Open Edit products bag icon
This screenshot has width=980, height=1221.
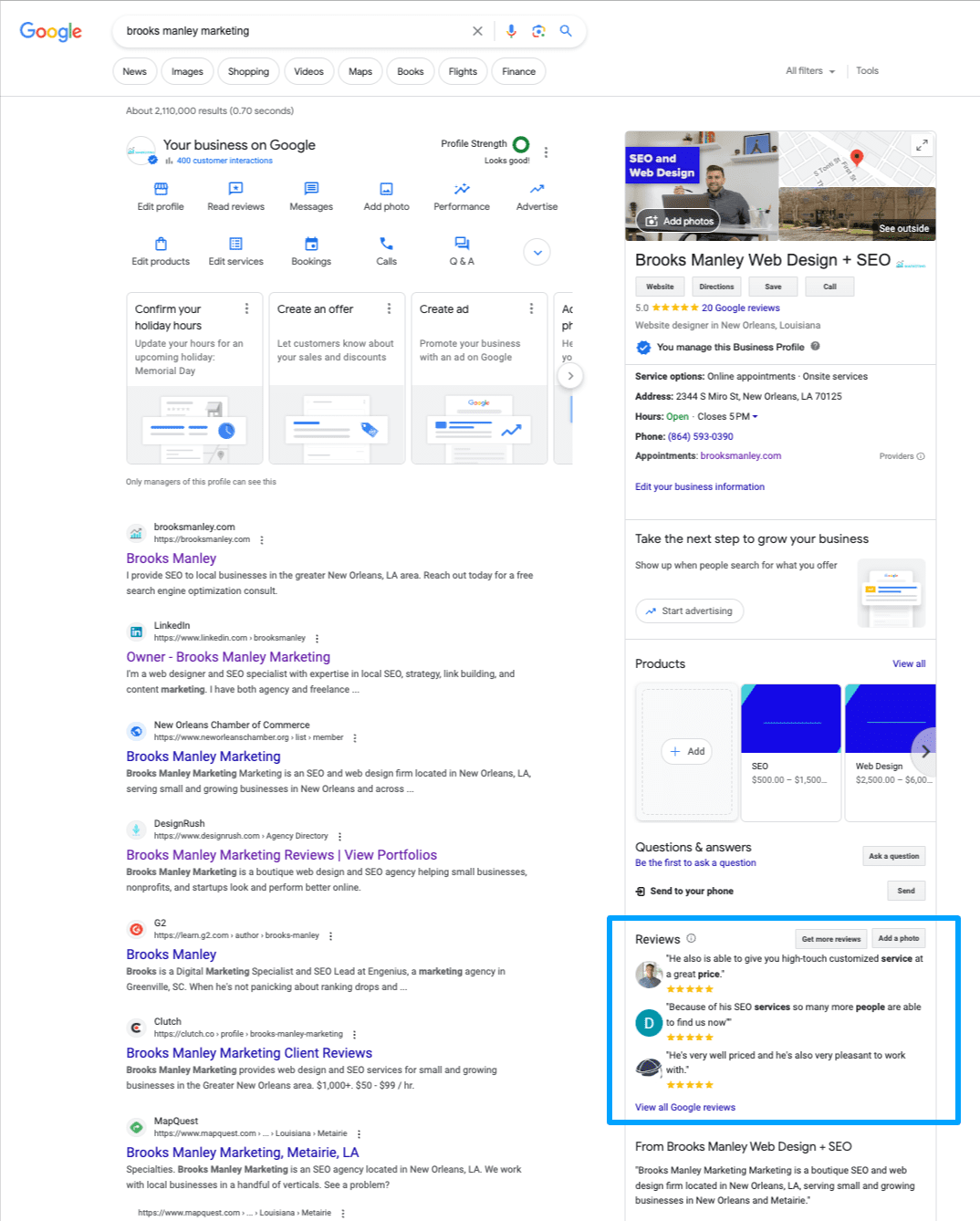tap(161, 244)
